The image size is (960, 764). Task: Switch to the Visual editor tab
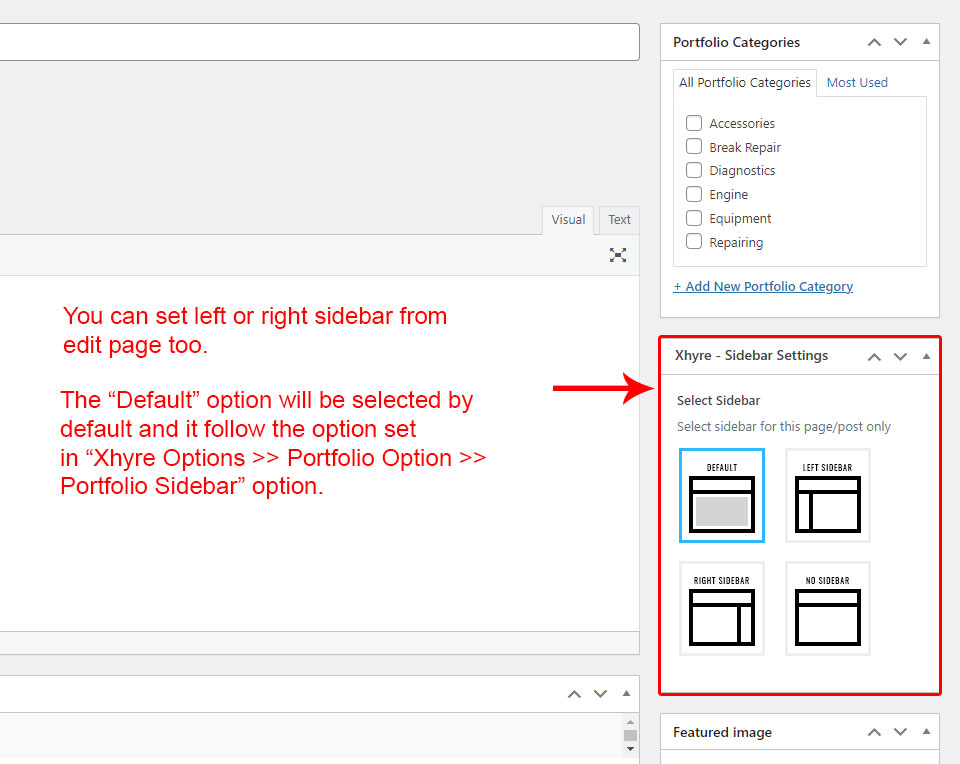[x=568, y=220]
